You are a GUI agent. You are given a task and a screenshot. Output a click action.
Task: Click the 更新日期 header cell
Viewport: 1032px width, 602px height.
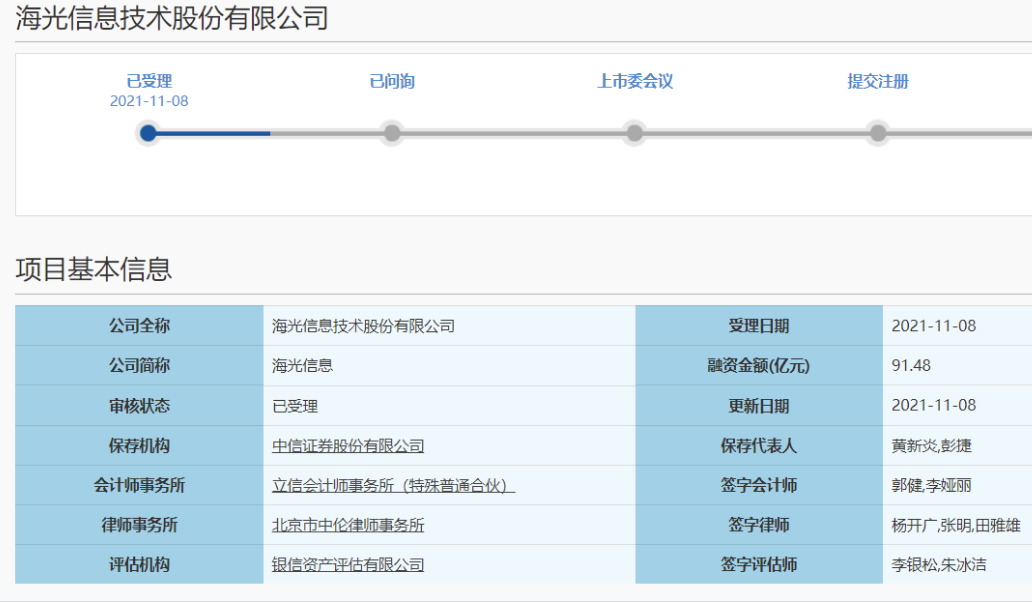(x=759, y=406)
